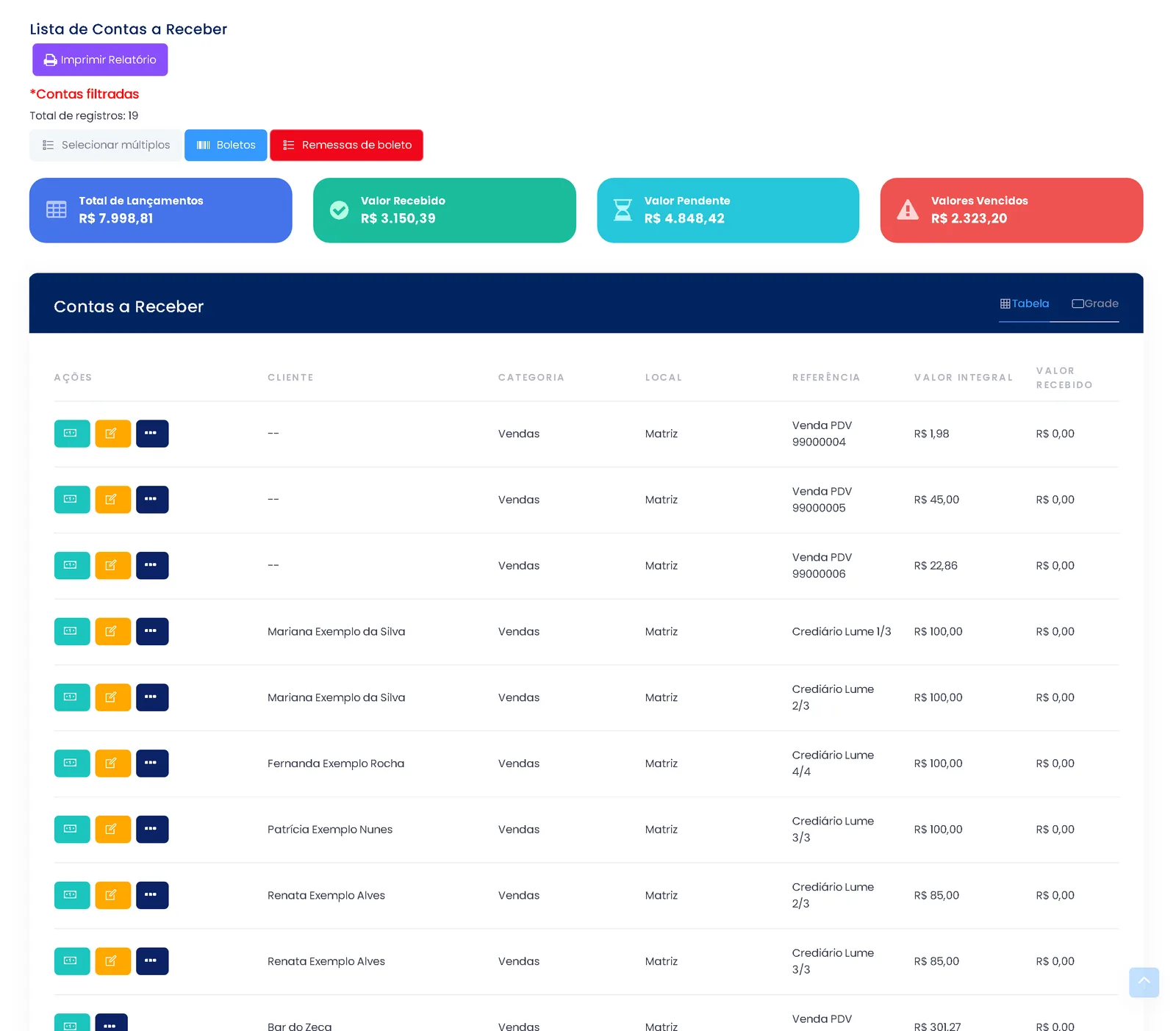
Task: Open more options for Fernanda Exemplo Rocha row
Action: (152, 764)
